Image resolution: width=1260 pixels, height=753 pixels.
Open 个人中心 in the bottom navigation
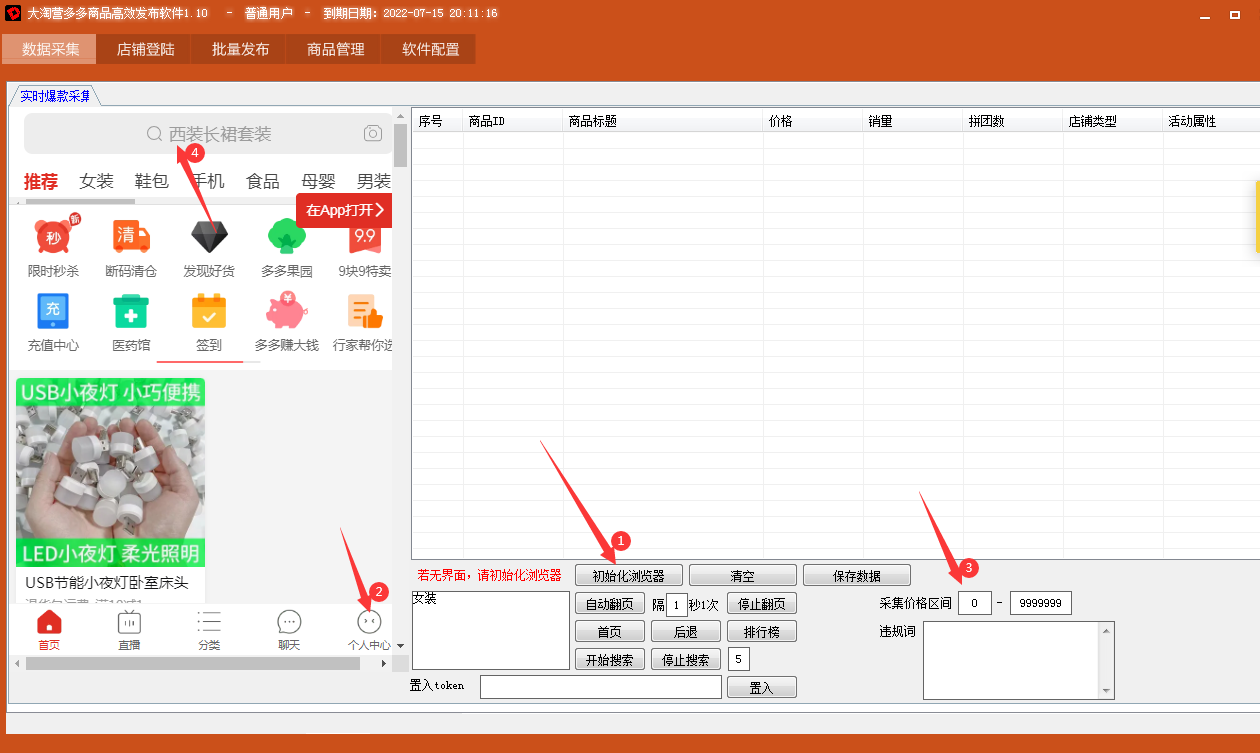click(x=369, y=631)
